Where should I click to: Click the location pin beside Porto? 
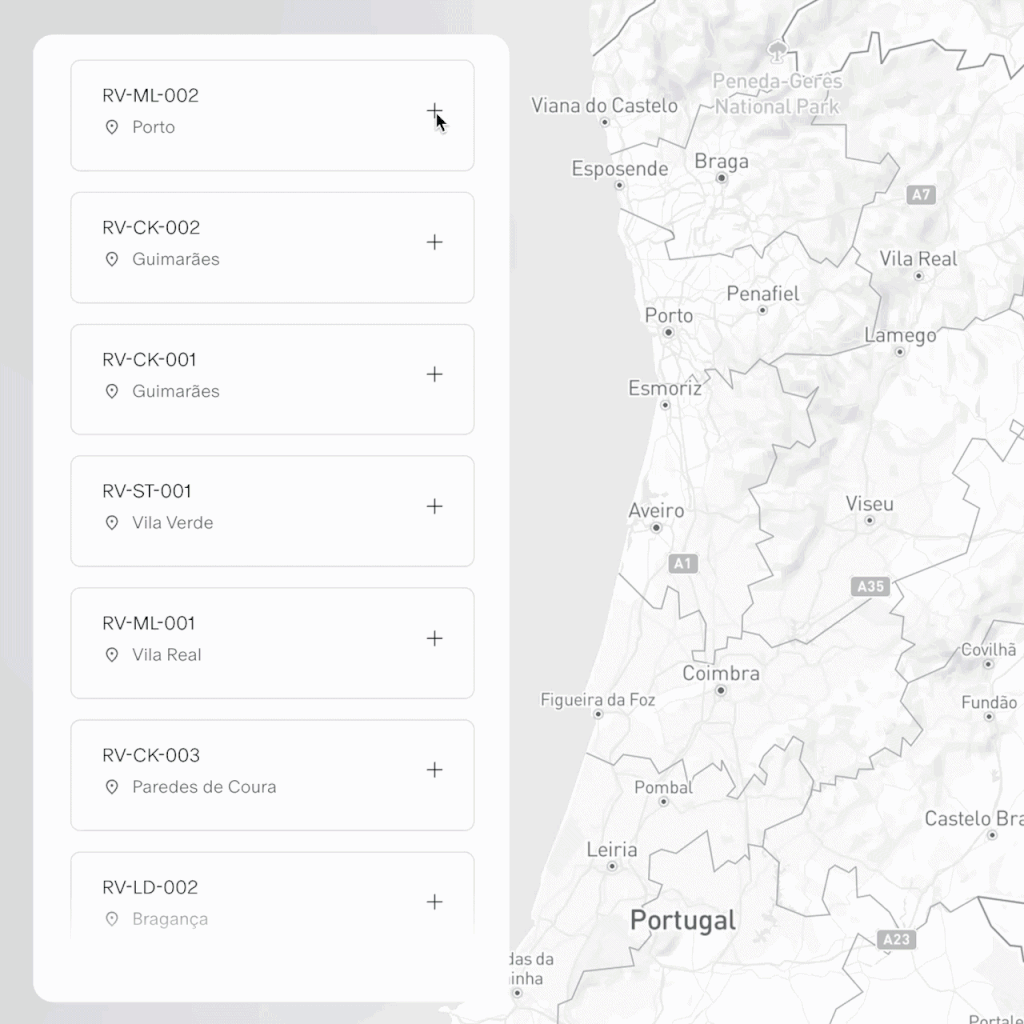pyautogui.click(x=112, y=127)
